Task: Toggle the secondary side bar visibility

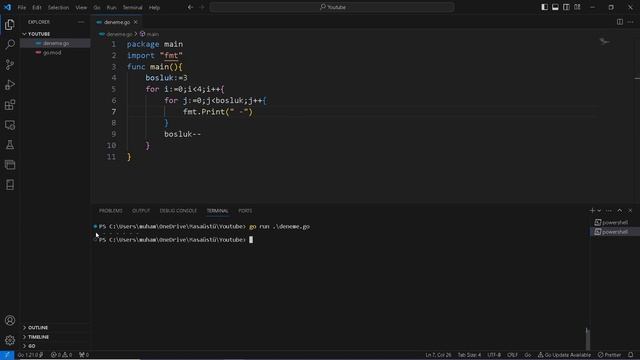Action: tap(566, 7)
